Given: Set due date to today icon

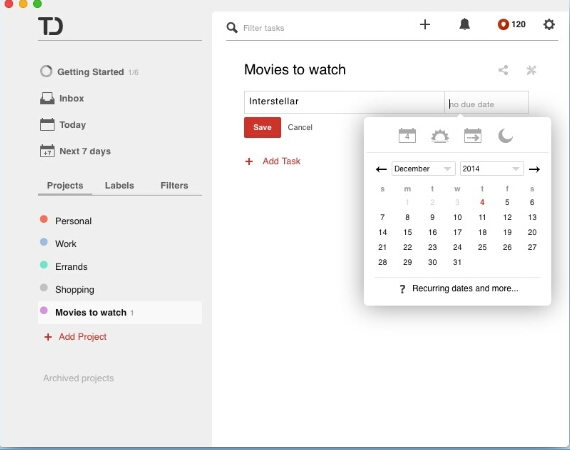Looking at the screenshot, I should tap(407, 136).
